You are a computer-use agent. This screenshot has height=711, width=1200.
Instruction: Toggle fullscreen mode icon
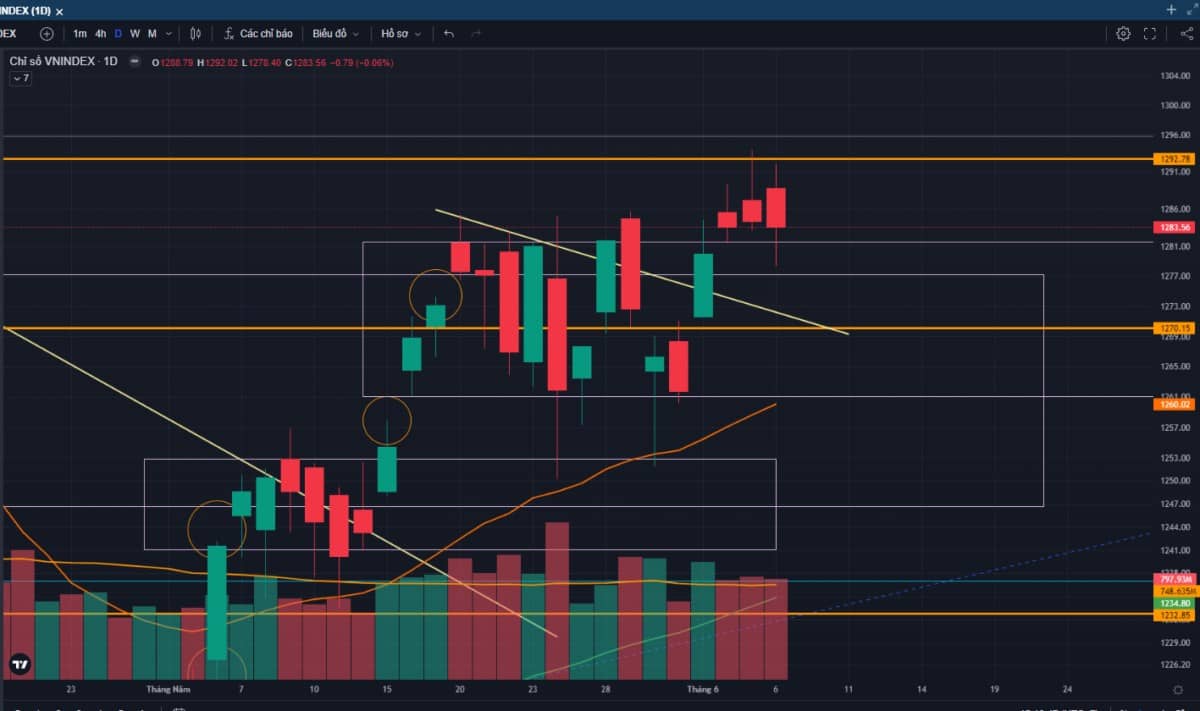point(1150,33)
